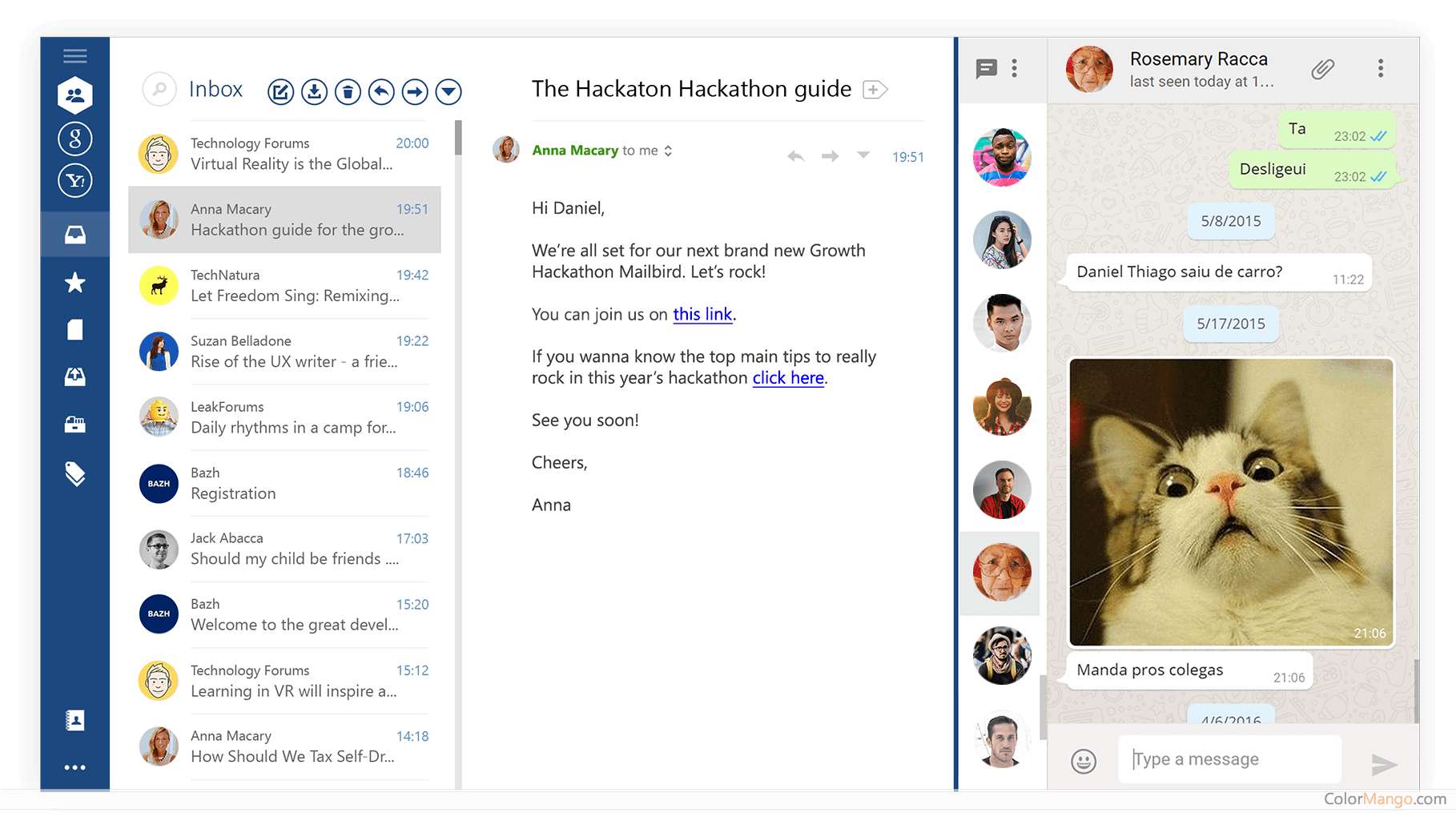Expand recipient details next to 'to me'
The image size is (1456, 833).
click(668, 151)
